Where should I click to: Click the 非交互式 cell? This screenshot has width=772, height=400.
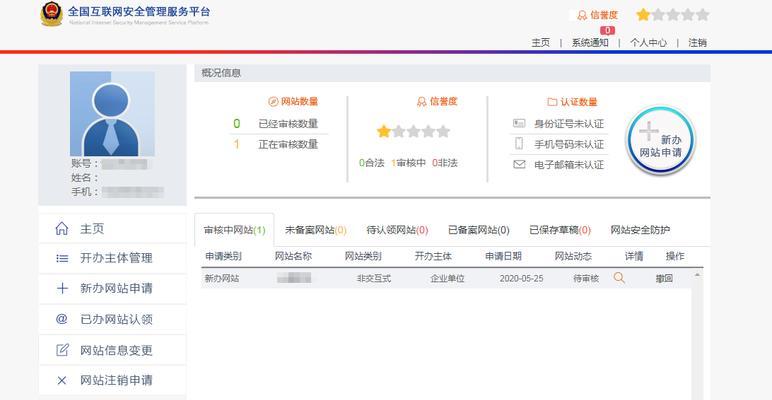coord(374,278)
